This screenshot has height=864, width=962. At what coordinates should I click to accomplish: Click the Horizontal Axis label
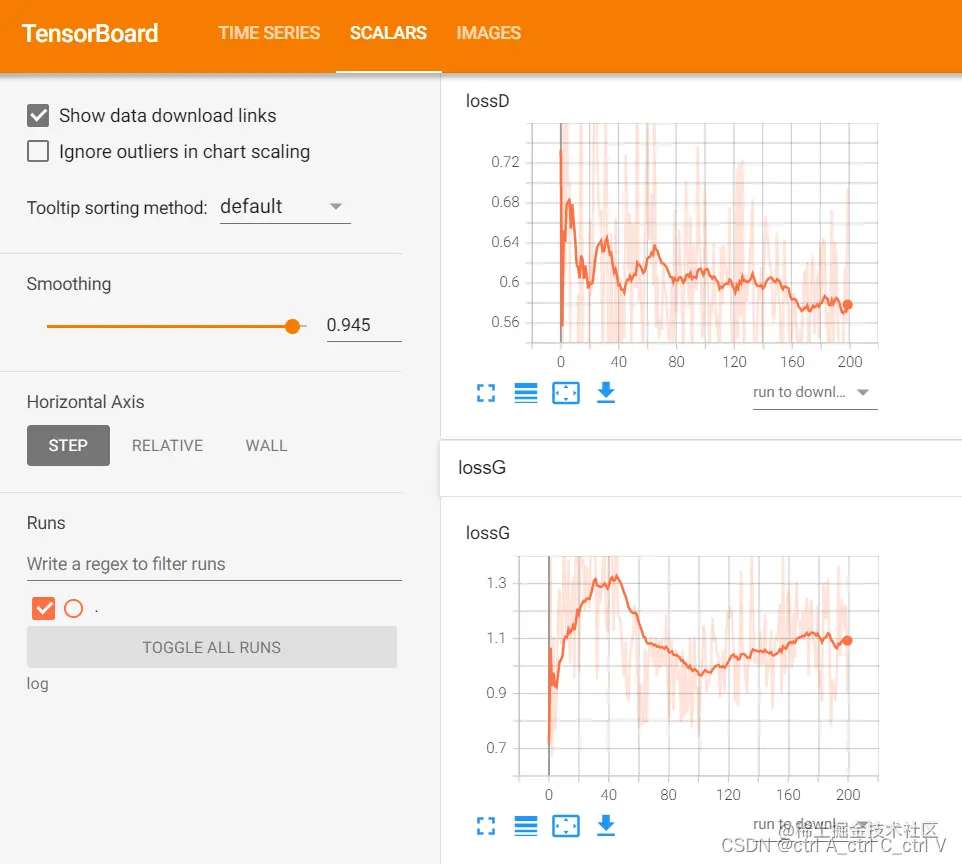(85, 402)
